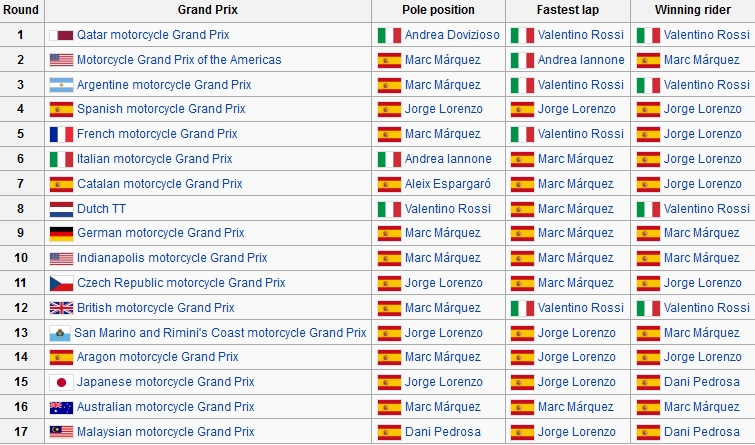This screenshot has width=755, height=445.
Task: Open the Aragon motorcycle Grand Prix link
Action: pyautogui.click(x=157, y=357)
